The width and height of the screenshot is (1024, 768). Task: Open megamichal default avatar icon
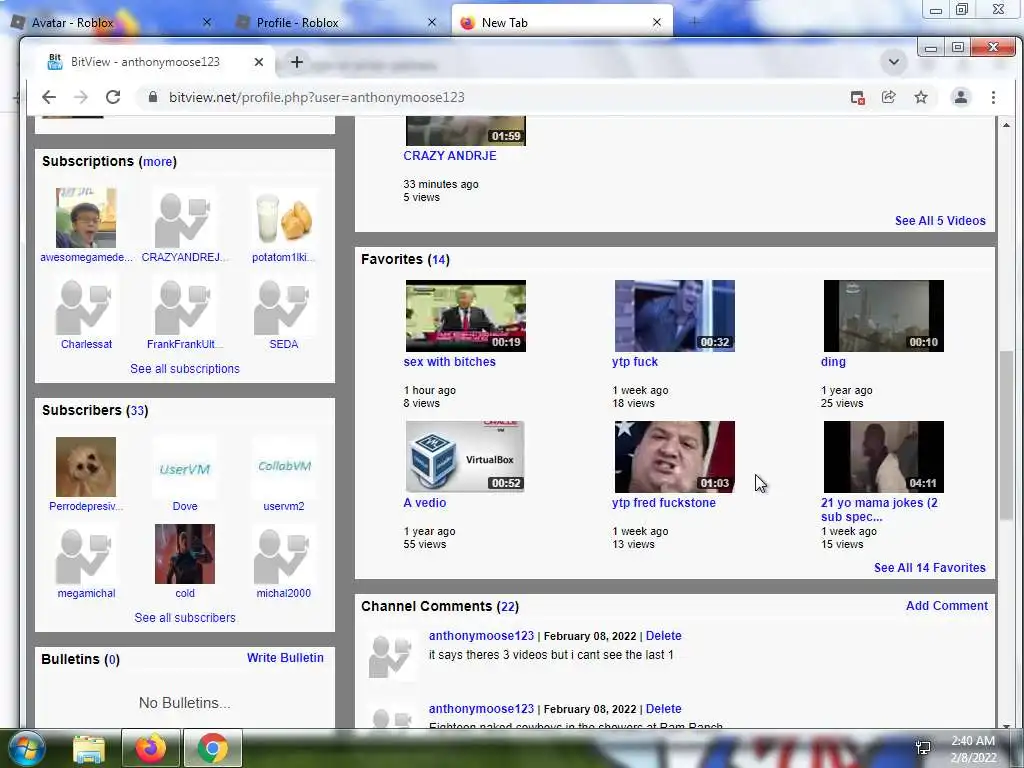coord(86,554)
